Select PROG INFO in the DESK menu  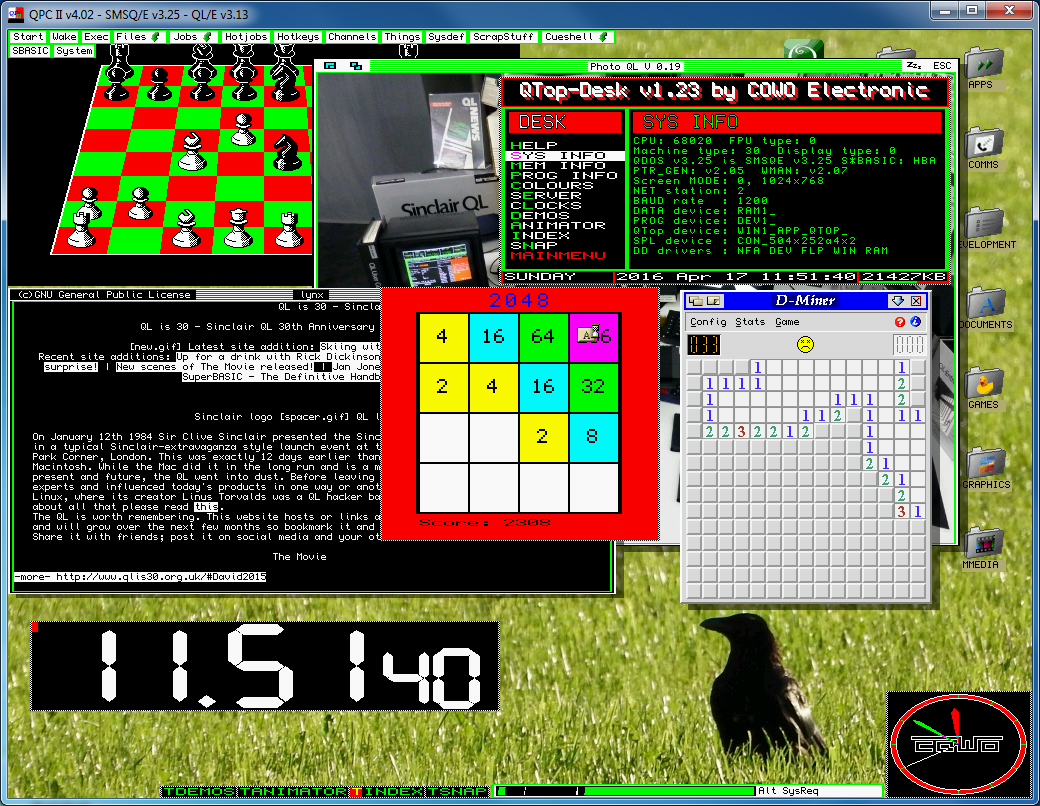tap(564, 175)
